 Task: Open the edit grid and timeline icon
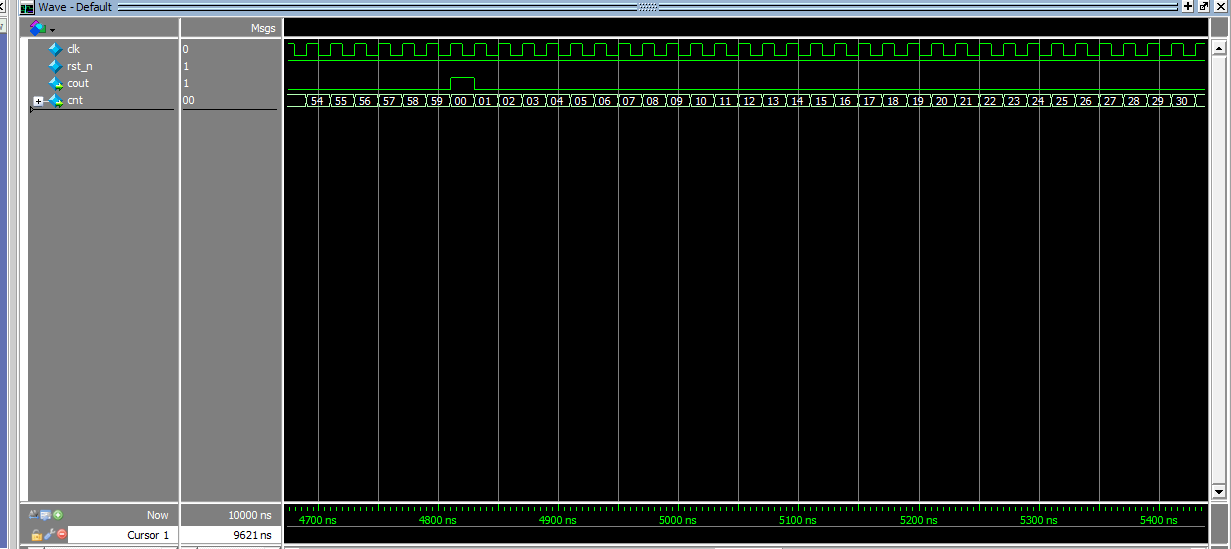46,515
